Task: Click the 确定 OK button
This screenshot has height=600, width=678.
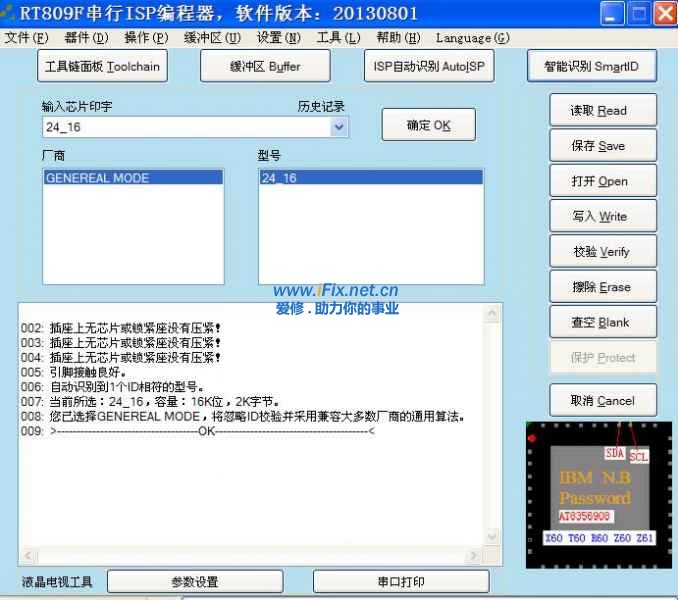Action: (x=429, y=125)
